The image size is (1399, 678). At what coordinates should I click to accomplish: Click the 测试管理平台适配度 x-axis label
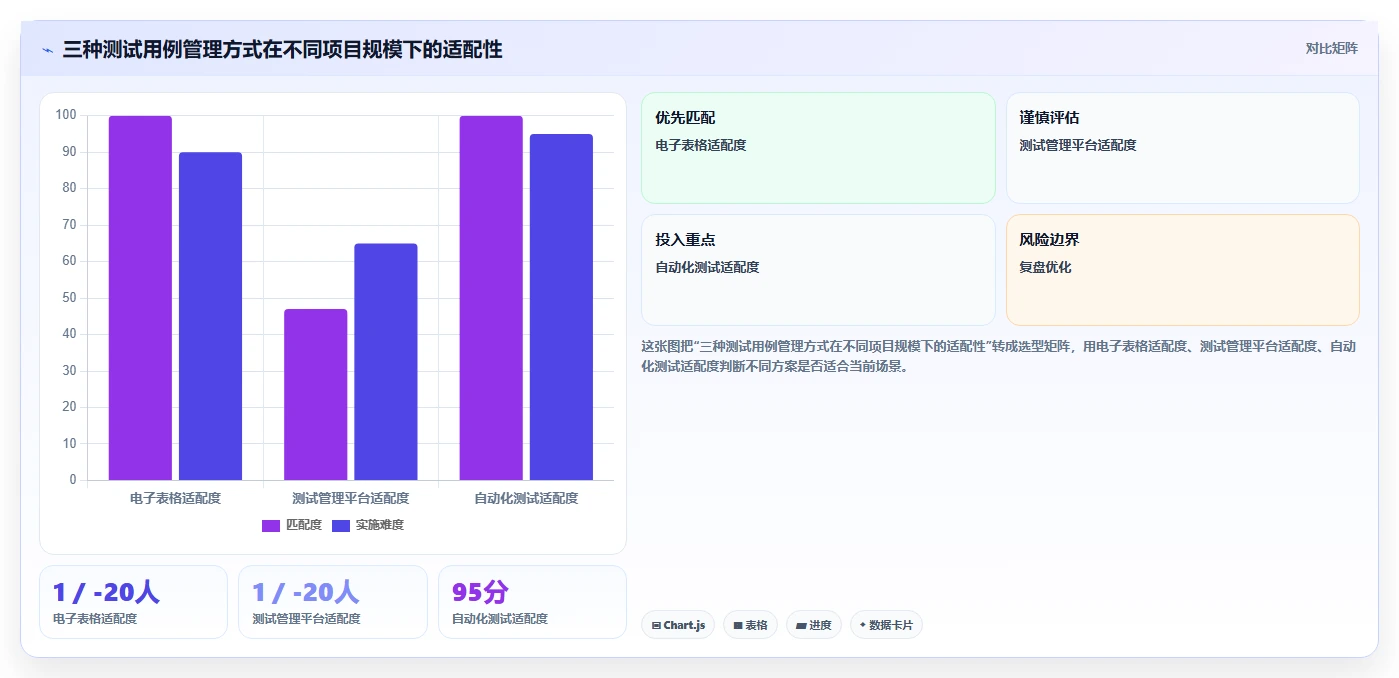point(351,498)
